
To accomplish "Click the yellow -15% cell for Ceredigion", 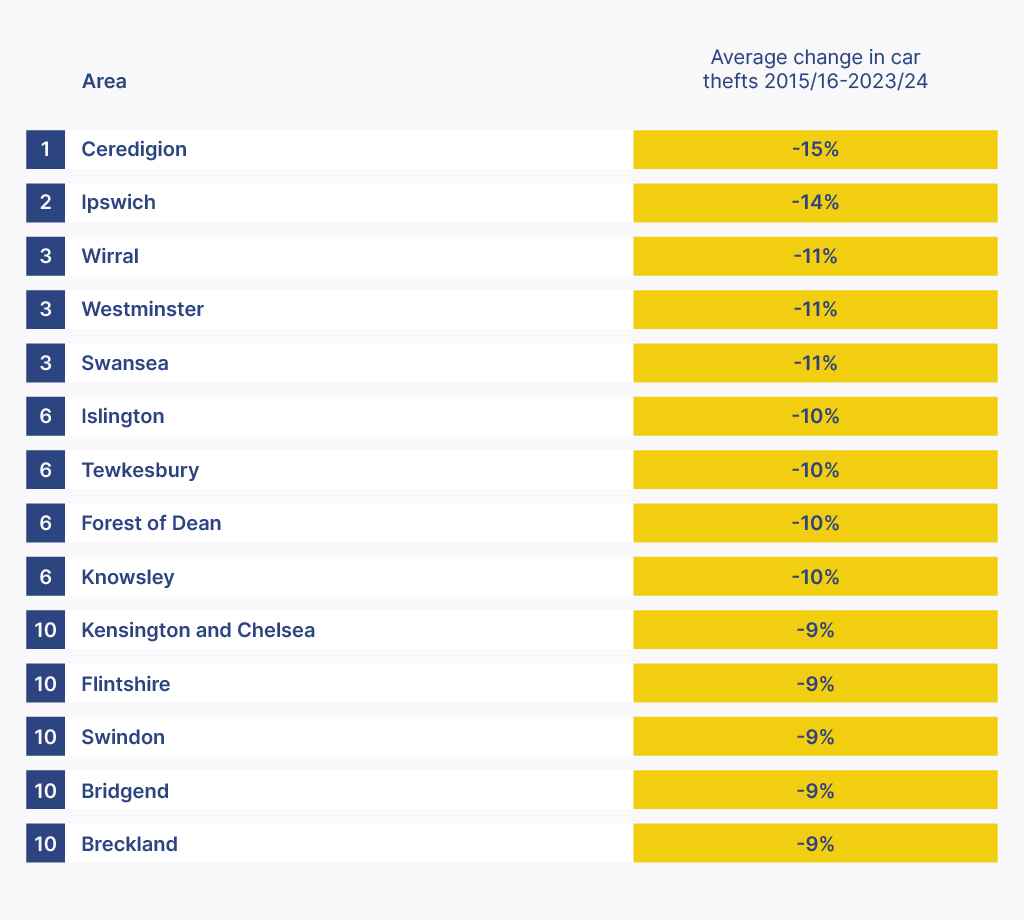I will tap(815, 149).
